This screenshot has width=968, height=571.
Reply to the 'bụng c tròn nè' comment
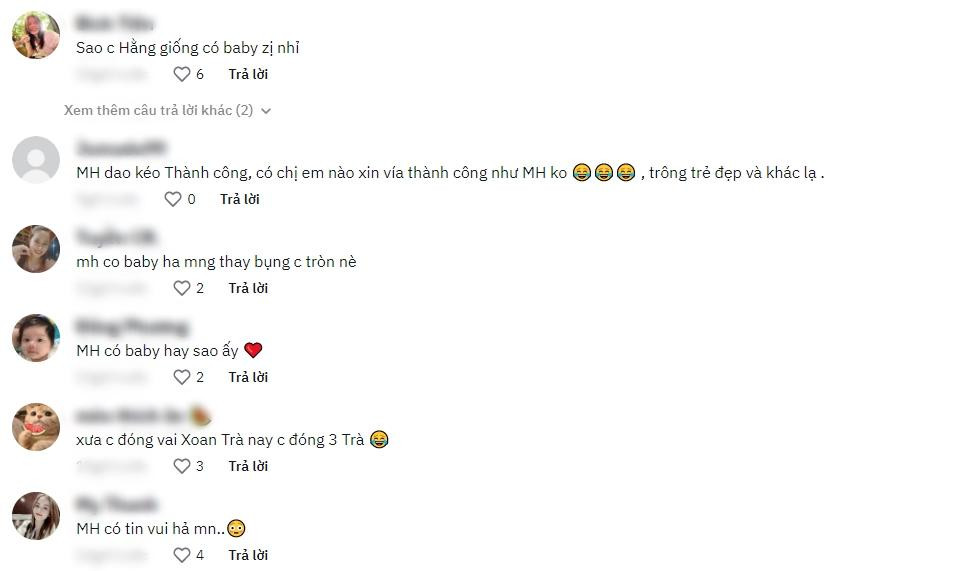tap(248, 288)
